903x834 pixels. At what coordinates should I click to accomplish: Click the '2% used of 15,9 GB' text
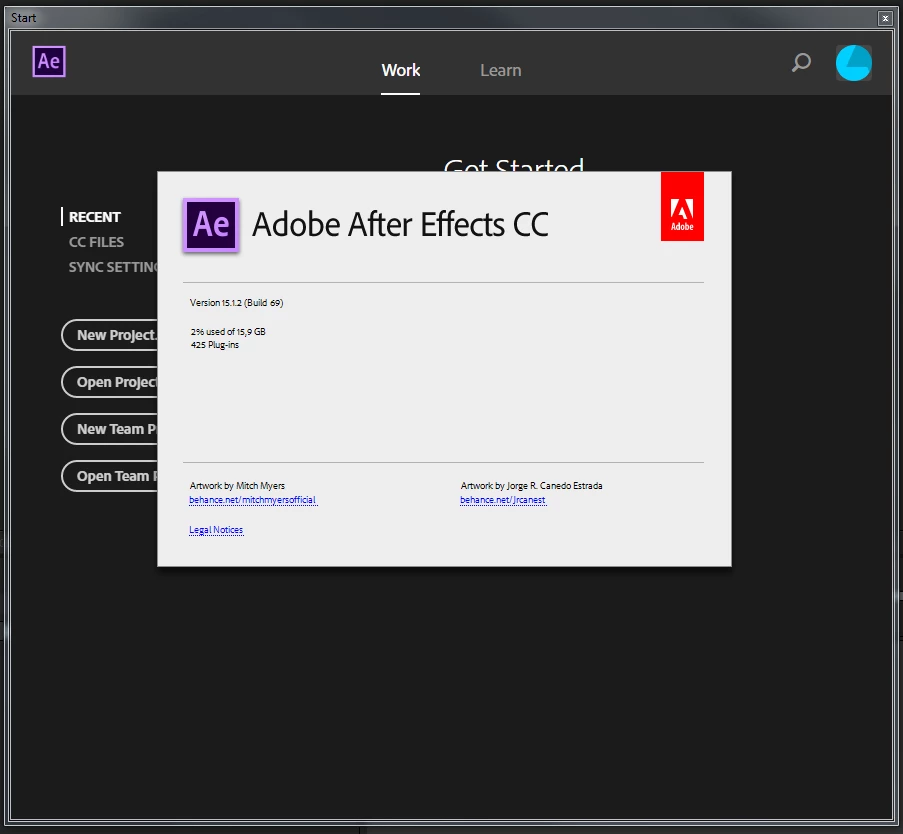click(x=228, y=332)
